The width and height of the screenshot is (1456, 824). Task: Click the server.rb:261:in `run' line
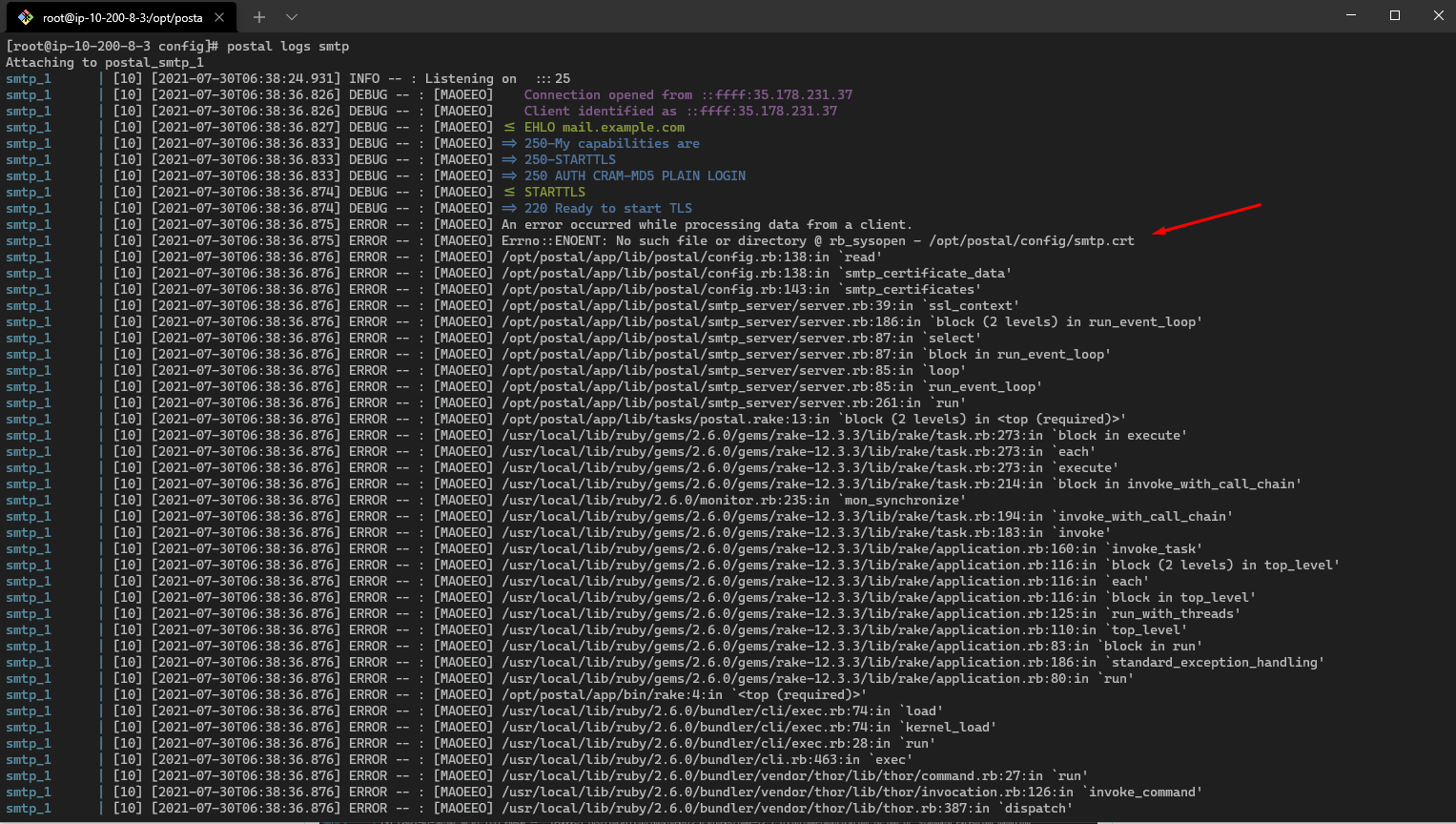734,402
